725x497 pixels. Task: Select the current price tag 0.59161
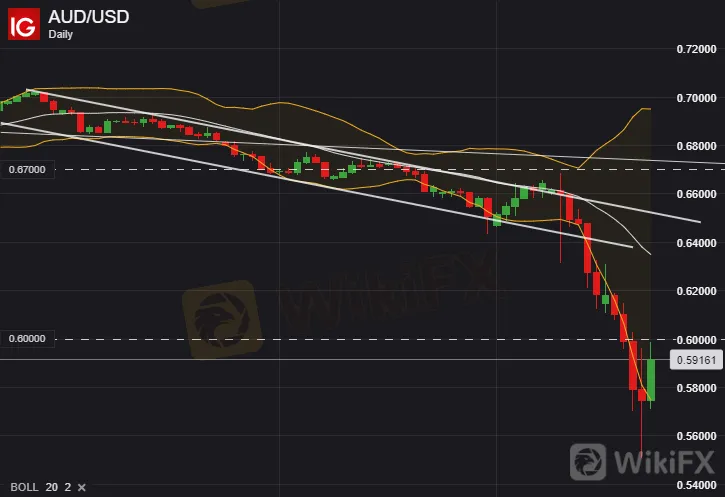696,360
